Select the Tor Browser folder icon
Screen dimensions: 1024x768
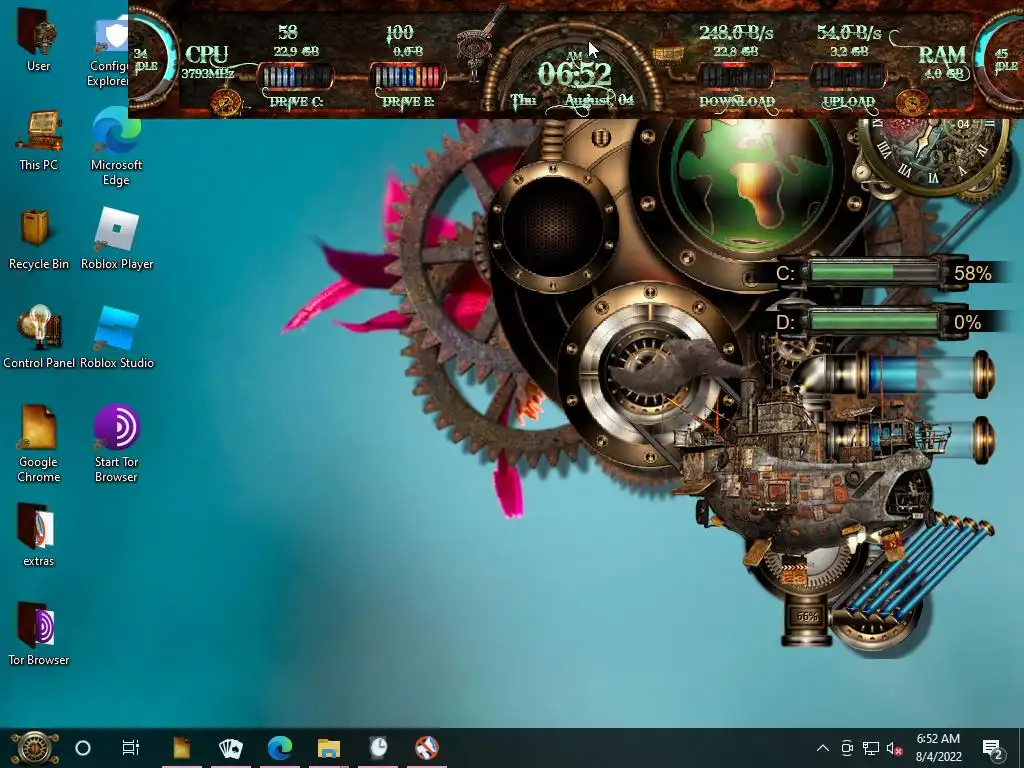pyautogui.click(x=39, y=634)
